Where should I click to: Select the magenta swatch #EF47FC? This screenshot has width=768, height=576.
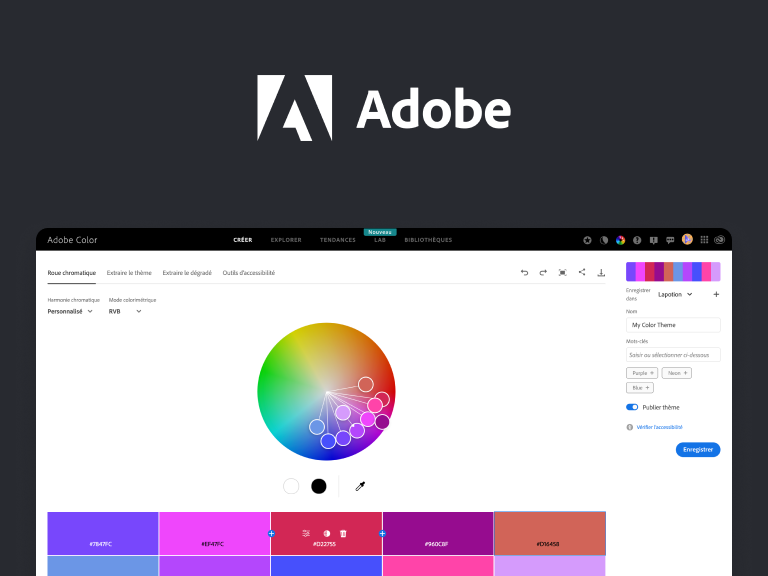click(215, 533)
